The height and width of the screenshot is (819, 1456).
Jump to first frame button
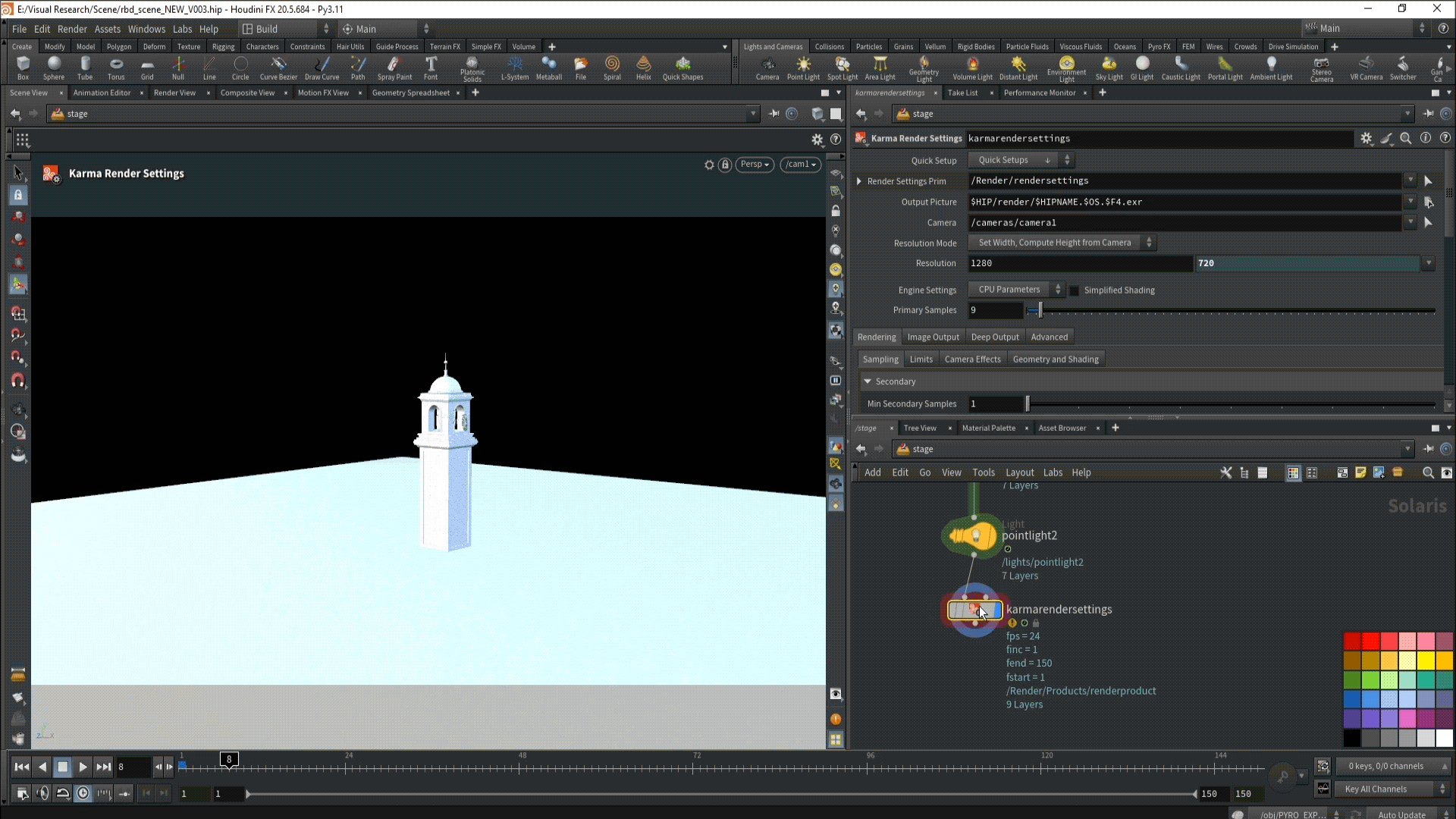pyautogui.click(x=21, y=767)
